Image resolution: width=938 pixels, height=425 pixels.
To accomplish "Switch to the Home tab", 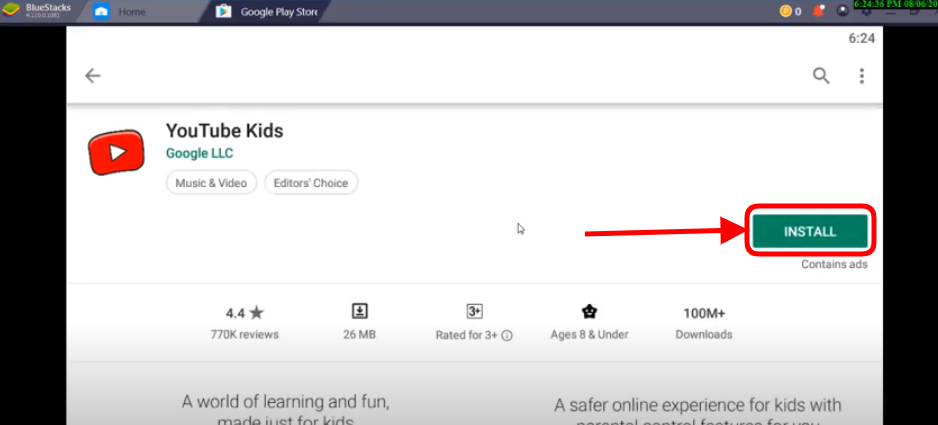I will click(133, 11).
